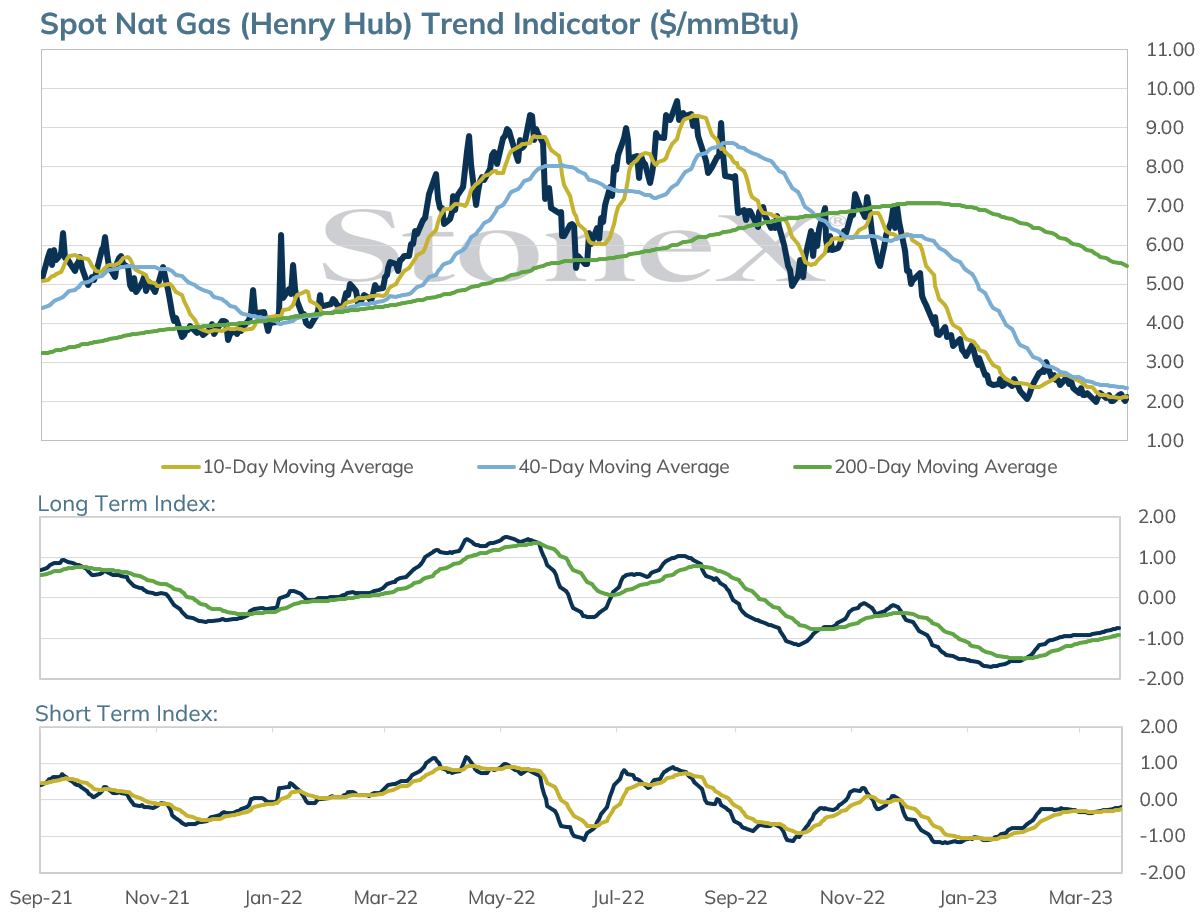Image resolution: width=1202 pixels, height=915 pixels.
Task: Click the 'Mar-22' date axis label
Action: click(386, 899)
